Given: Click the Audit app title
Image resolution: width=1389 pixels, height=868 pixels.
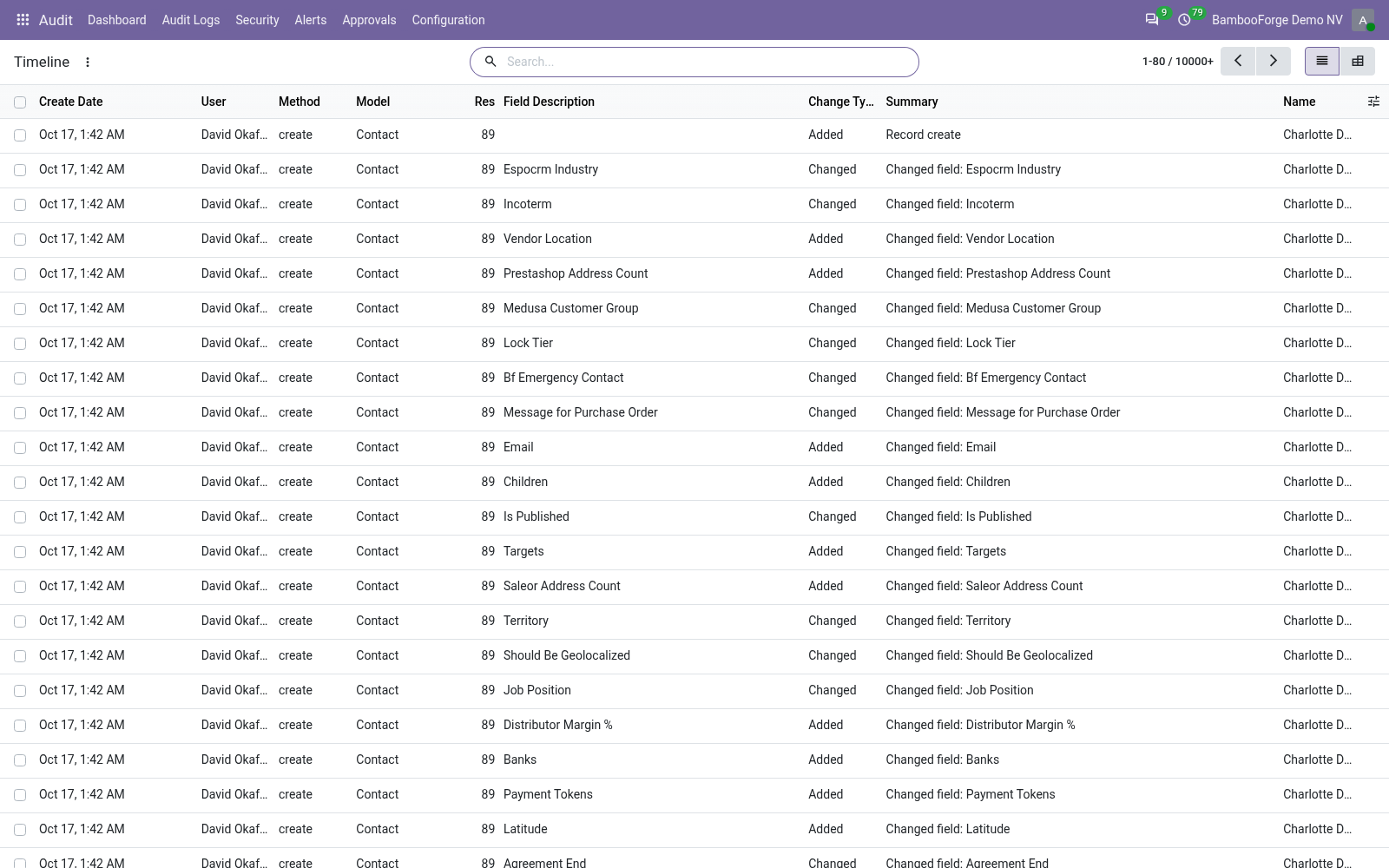Looking at the screenshot, I should pos(56,20).
